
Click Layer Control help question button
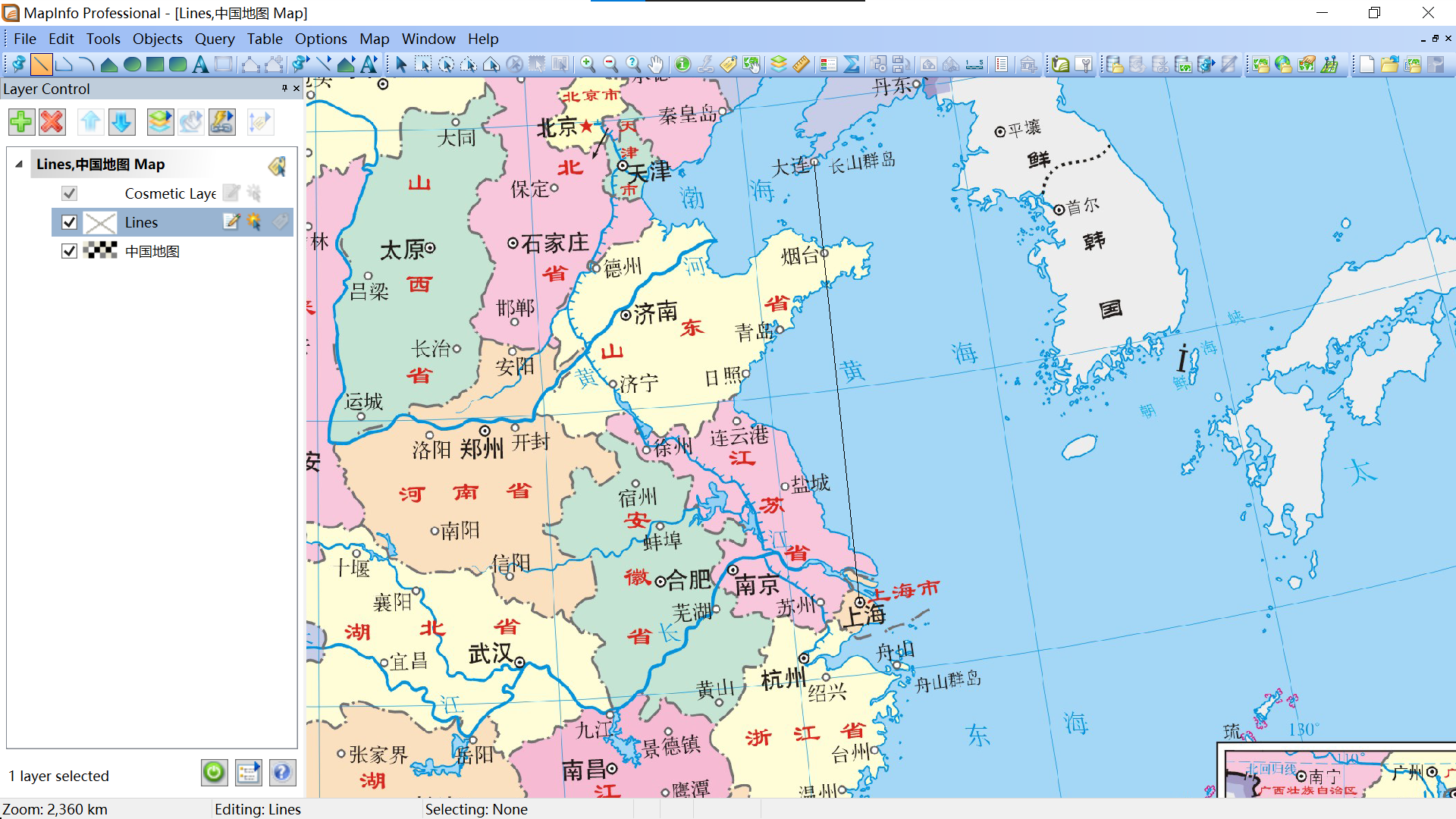(281, 773)
